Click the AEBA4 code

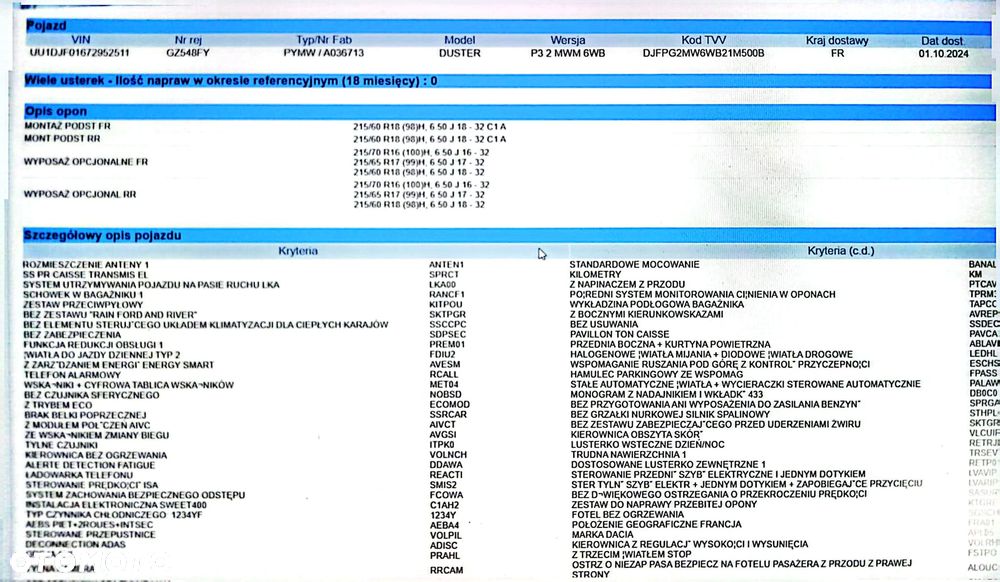(444, 525)
